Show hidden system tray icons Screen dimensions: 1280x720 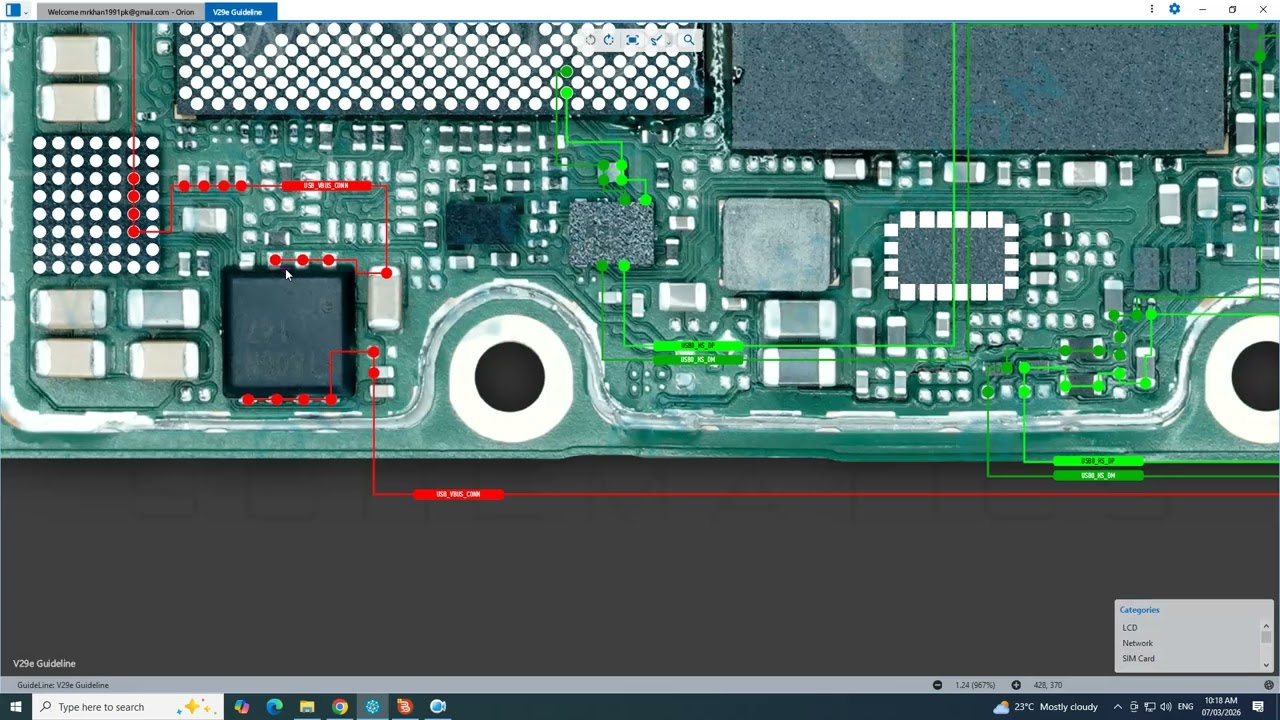tap(1117, 707)
